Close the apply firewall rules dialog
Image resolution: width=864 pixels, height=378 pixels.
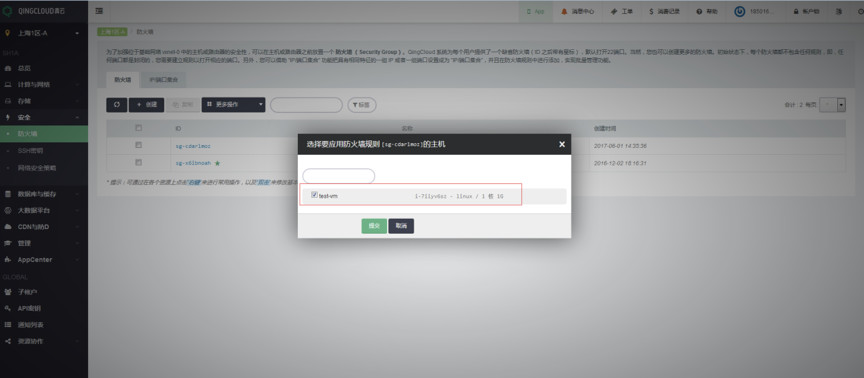(561, 144)
